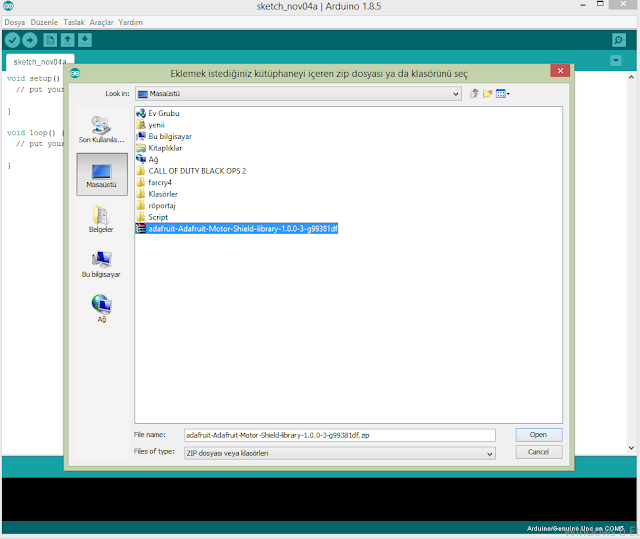Image resolution: width=640 pixels, height=539 pixels.
Task: Click editor scrollbar up arrow
Action: (x=631, y=77)
